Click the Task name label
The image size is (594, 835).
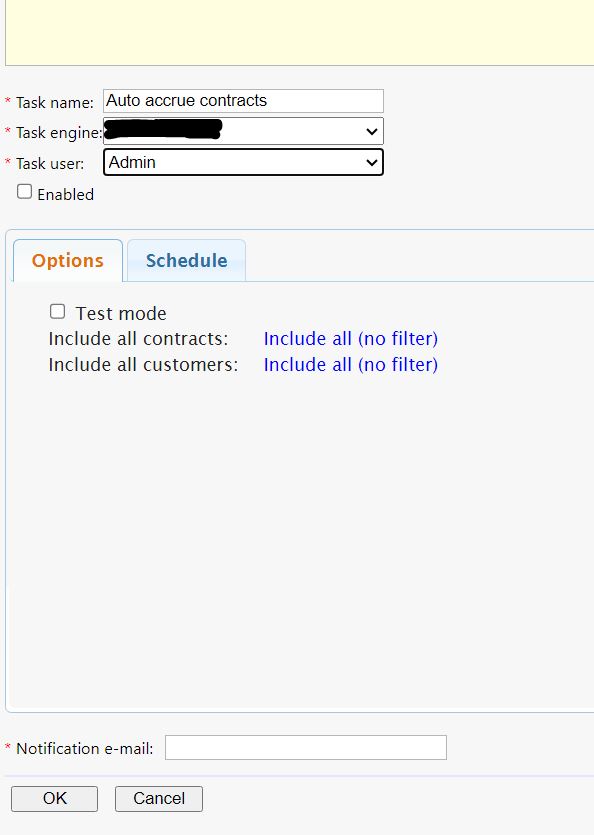coord(54,102)
